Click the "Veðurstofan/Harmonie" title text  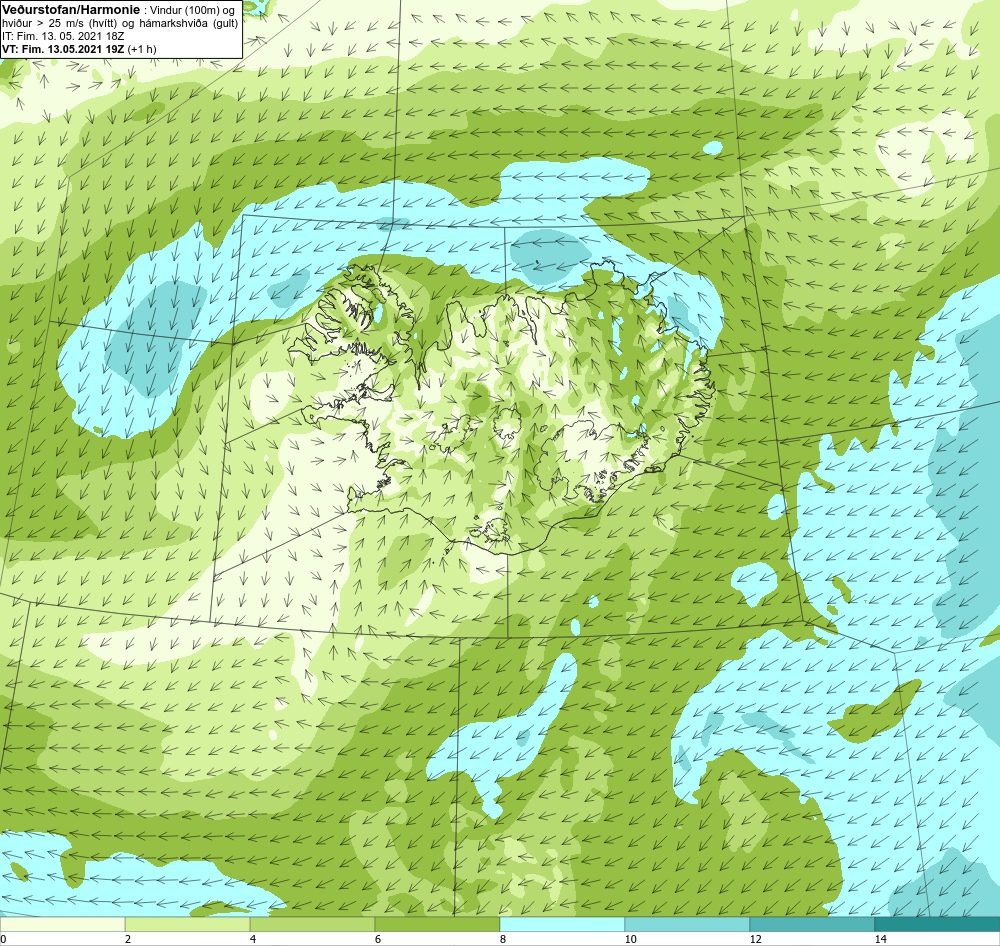coord(71,11)
